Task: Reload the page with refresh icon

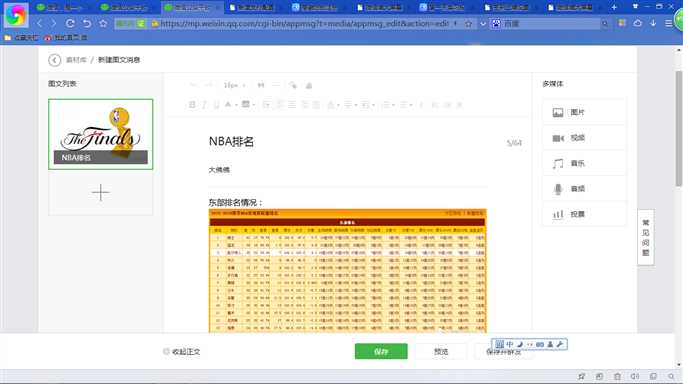Action: [70, 23]
